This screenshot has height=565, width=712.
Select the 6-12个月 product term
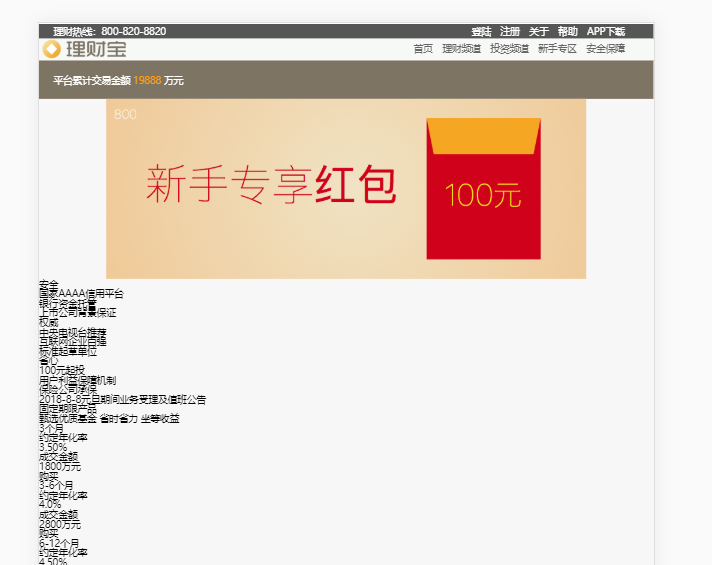click(x=59, y=543)
